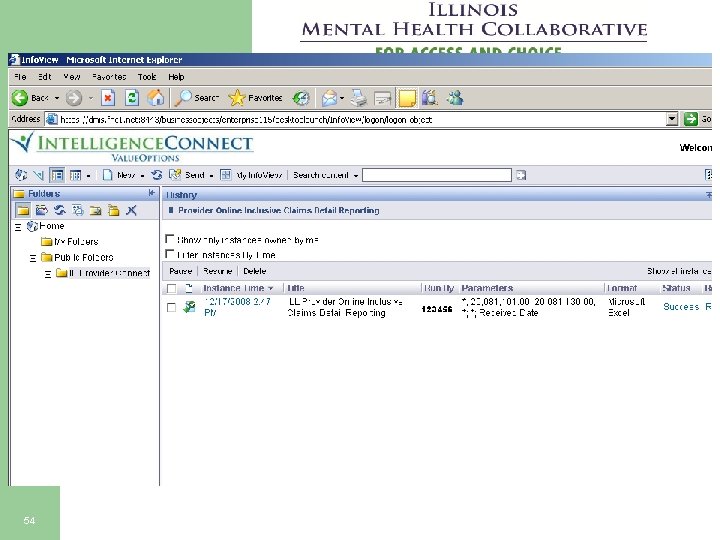Viewport: 720px width, 540px height.
Task: Open the 12/17/2008 instance time link
Action: (x=237, y=307)
